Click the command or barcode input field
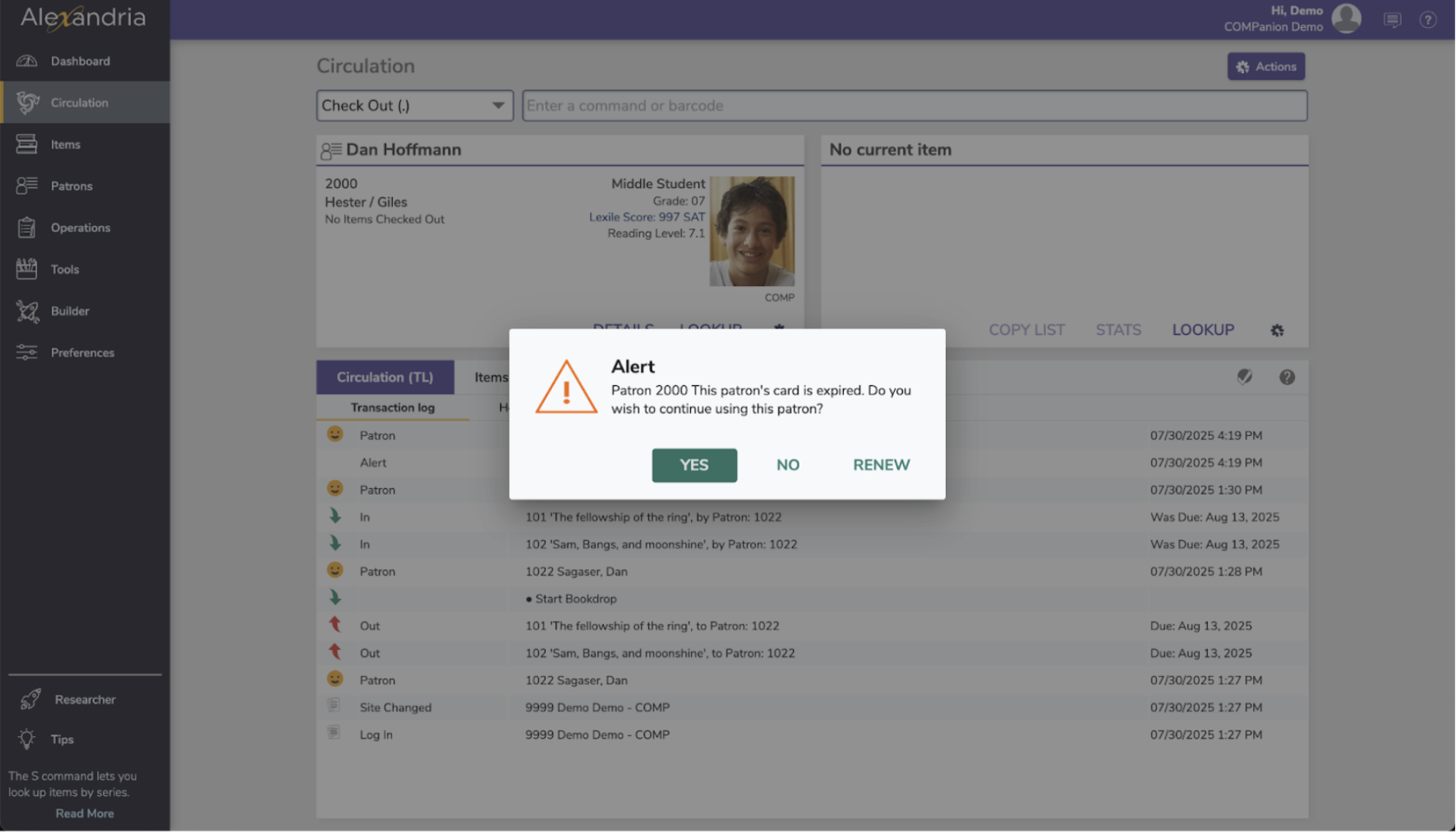Viewport: 1456px width, 833px height. 915,105
